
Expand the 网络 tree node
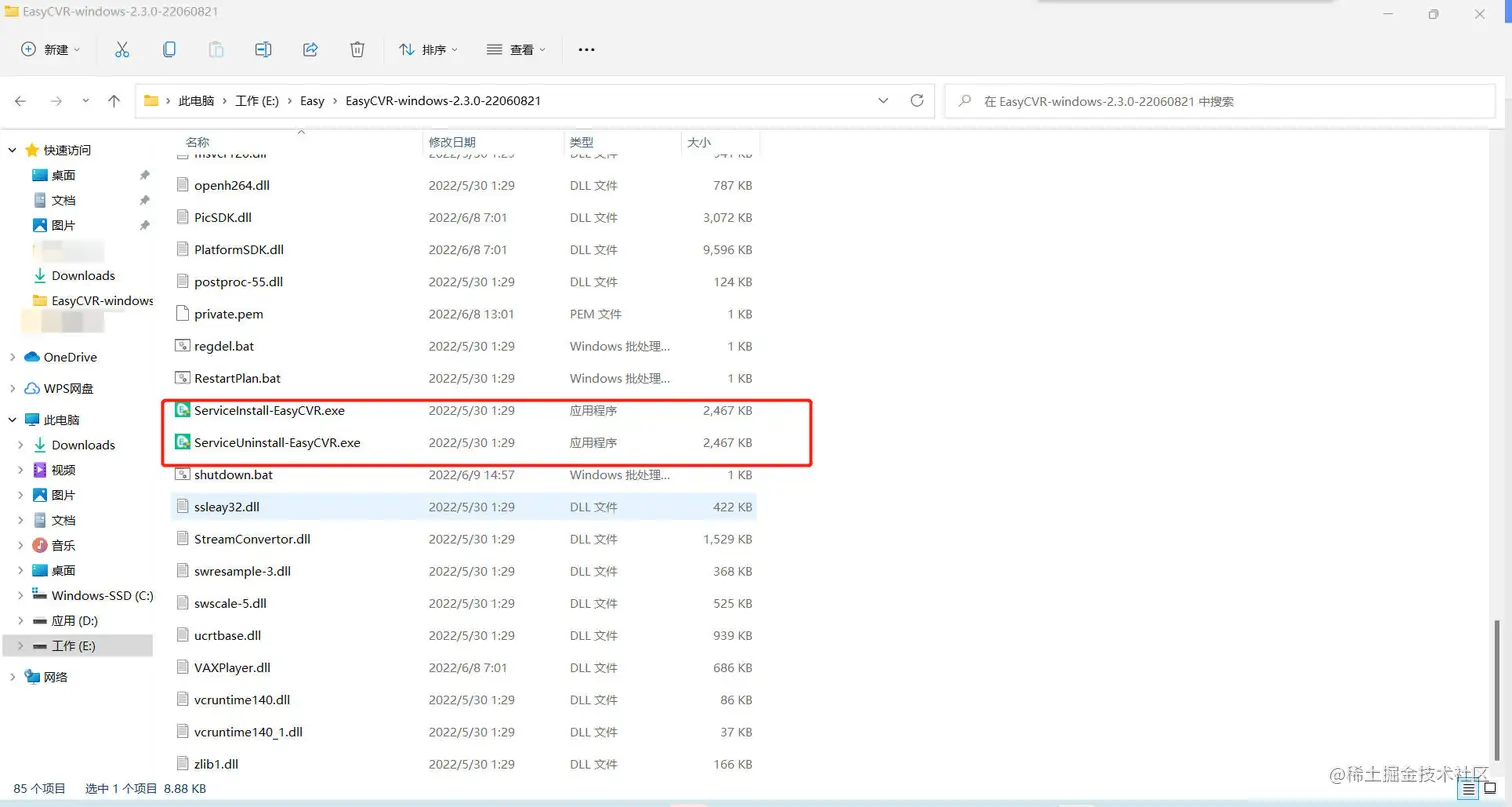point(13,677)
